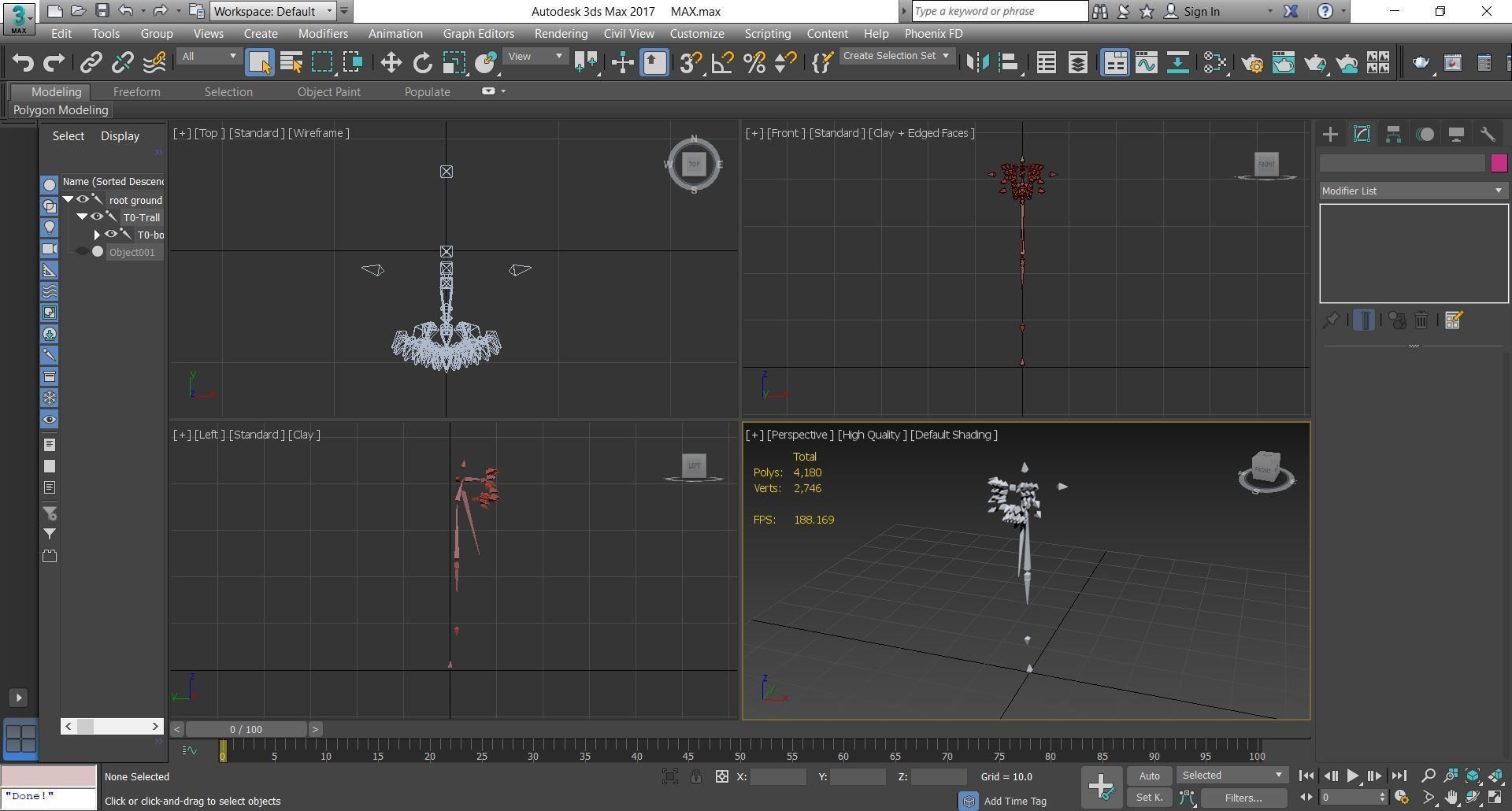Switch to Modify command panel tab
Viewport: 1512px width, 811px height.
(x=1362, y=135)
